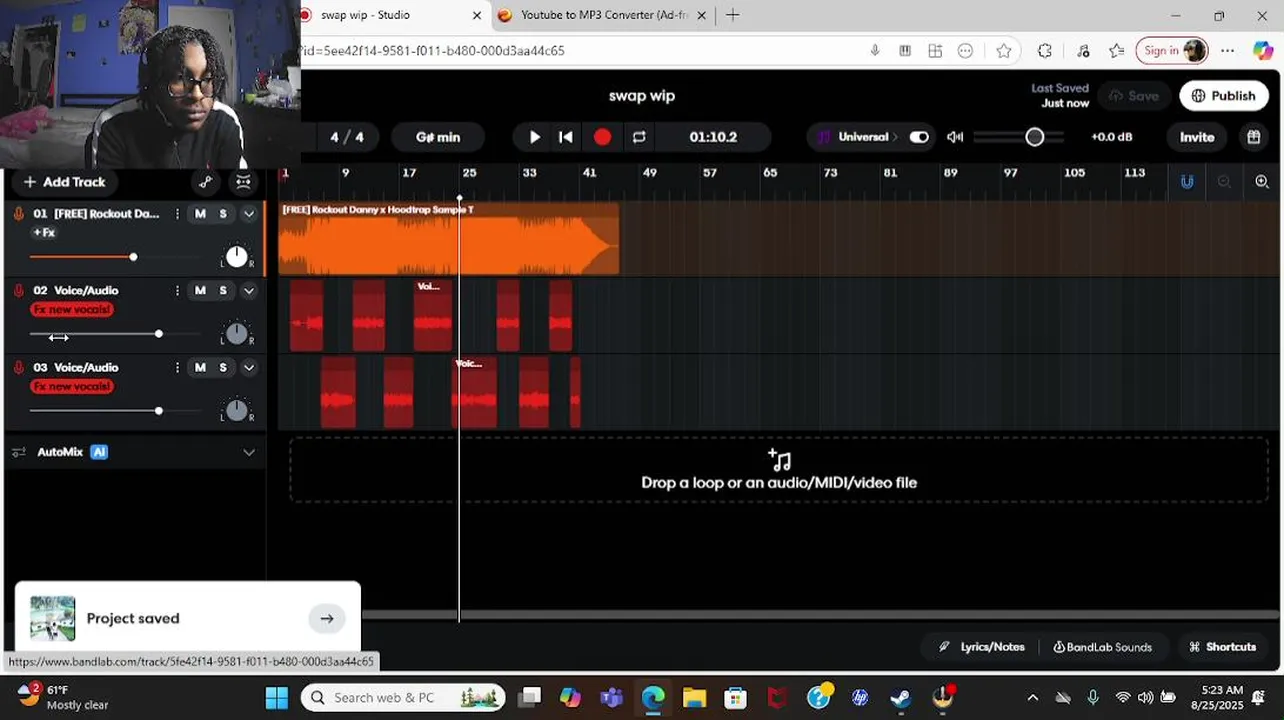Viewport: 1284px width, 720px height.
Task: Adjust track 02 volume slider handle
Action: click(x=159, y=334)
